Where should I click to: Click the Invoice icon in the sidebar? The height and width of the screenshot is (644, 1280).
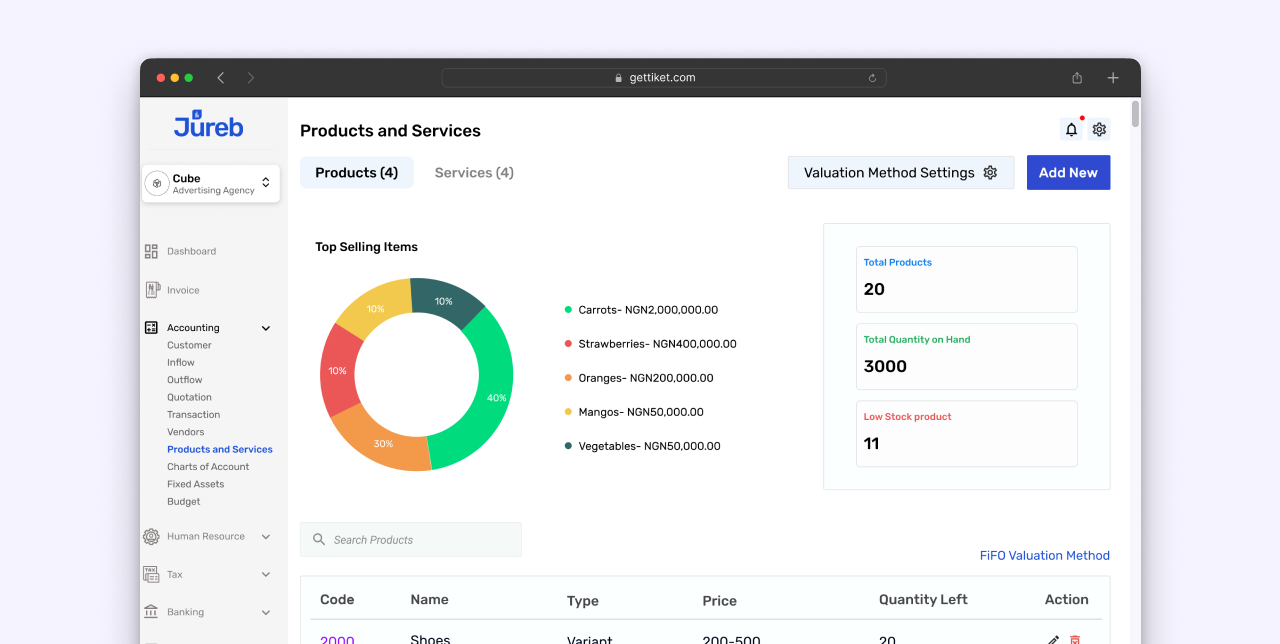(152, 290)
